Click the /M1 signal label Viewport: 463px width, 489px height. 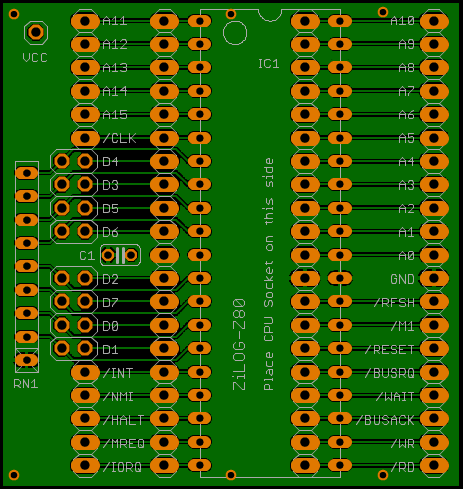pos(402,326)
